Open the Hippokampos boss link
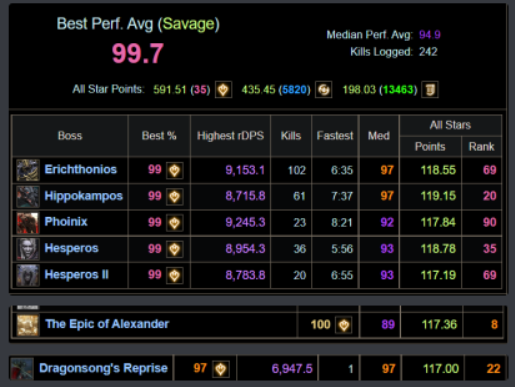 84,196
